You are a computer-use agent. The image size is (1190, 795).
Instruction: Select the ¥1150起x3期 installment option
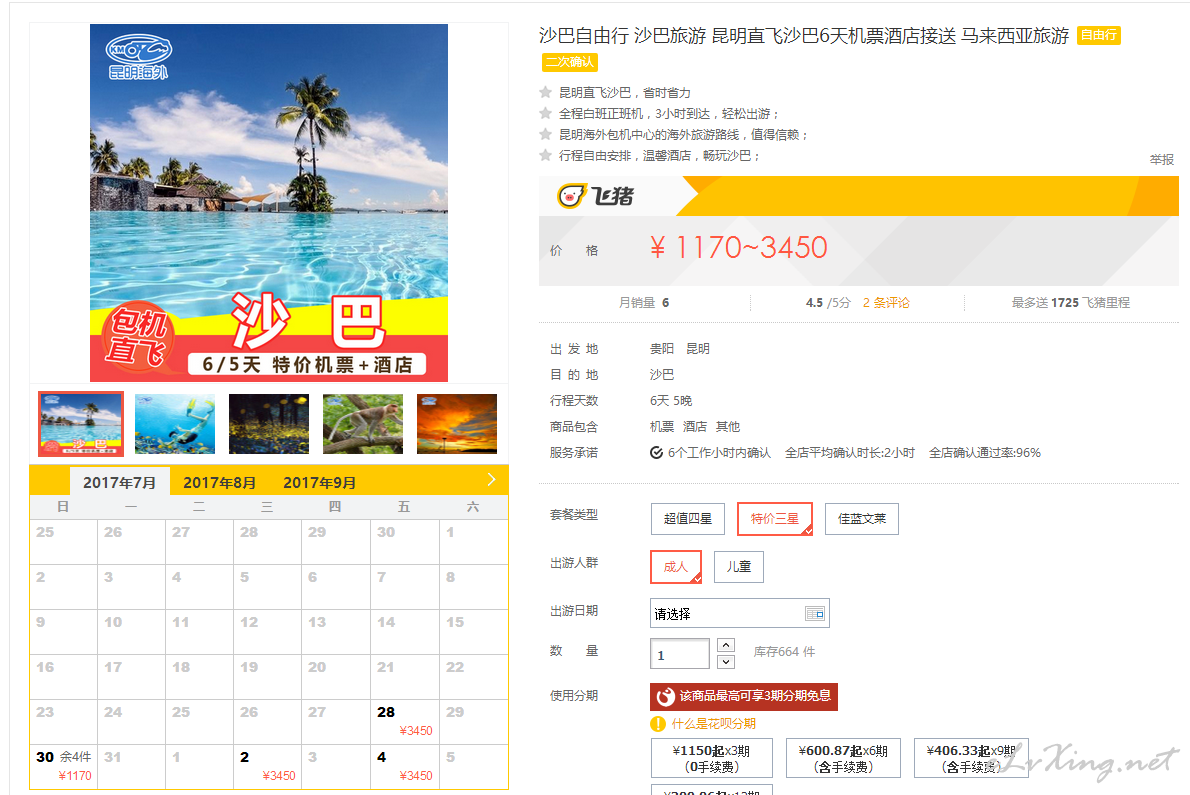712,758
